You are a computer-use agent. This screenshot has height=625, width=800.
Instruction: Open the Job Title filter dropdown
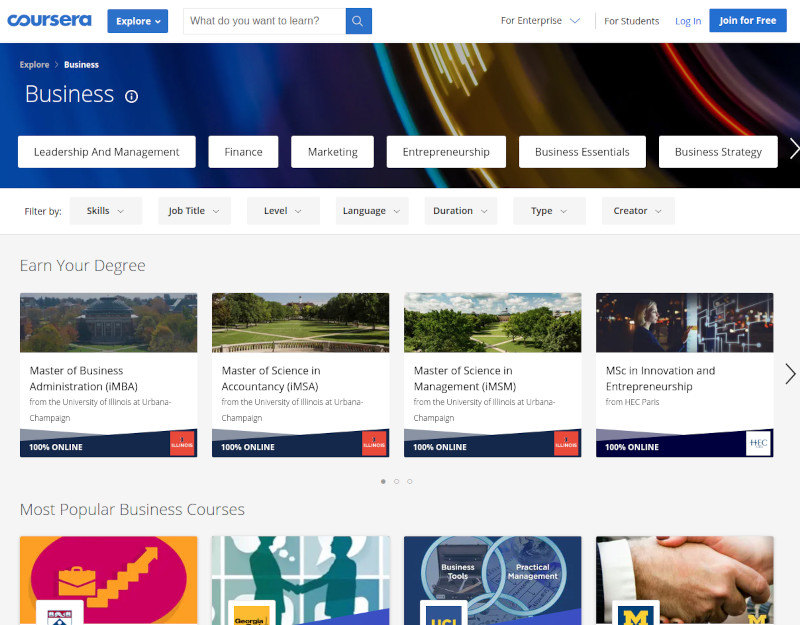[x=194, y=211]
